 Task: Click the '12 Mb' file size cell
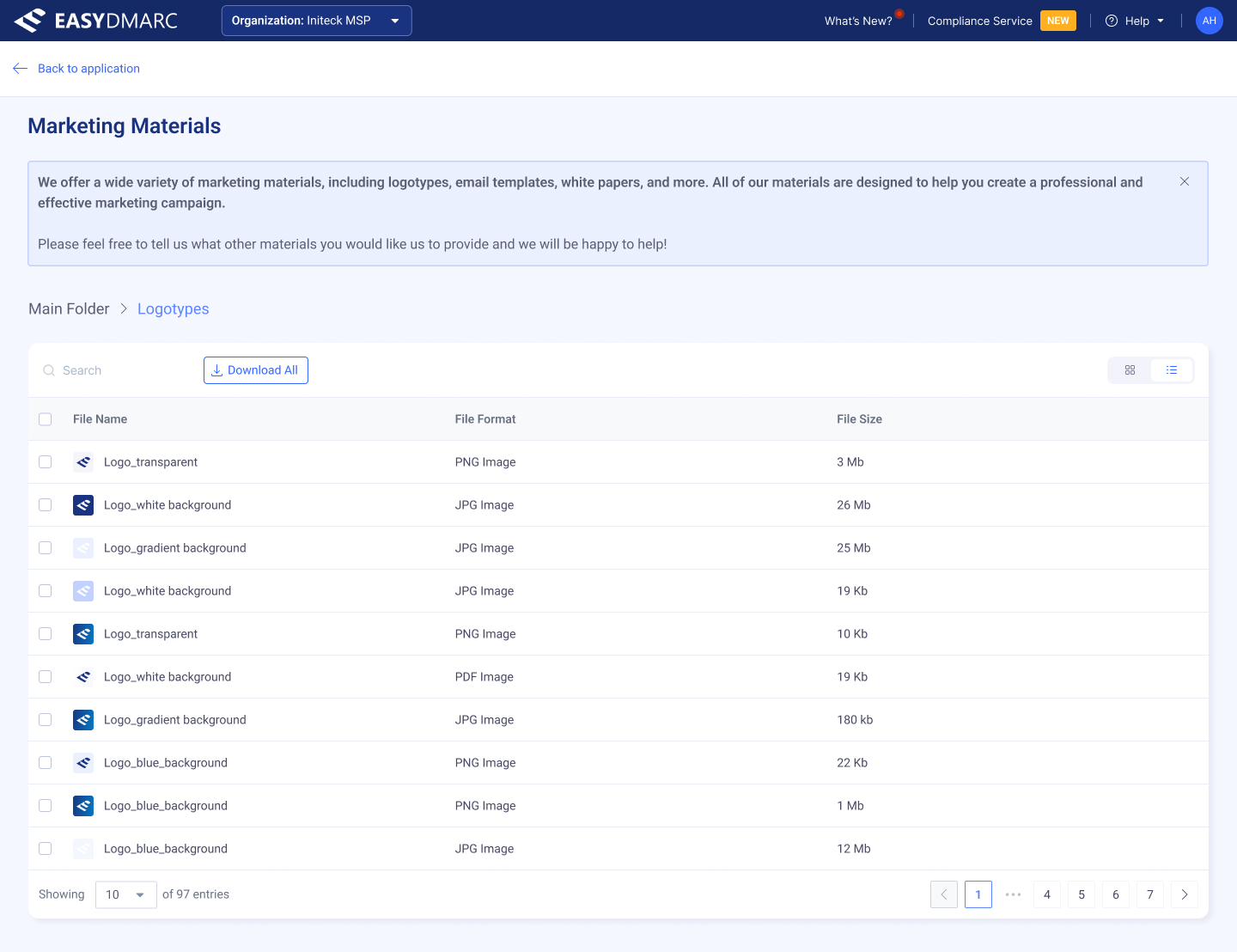[x=854, y=849]
